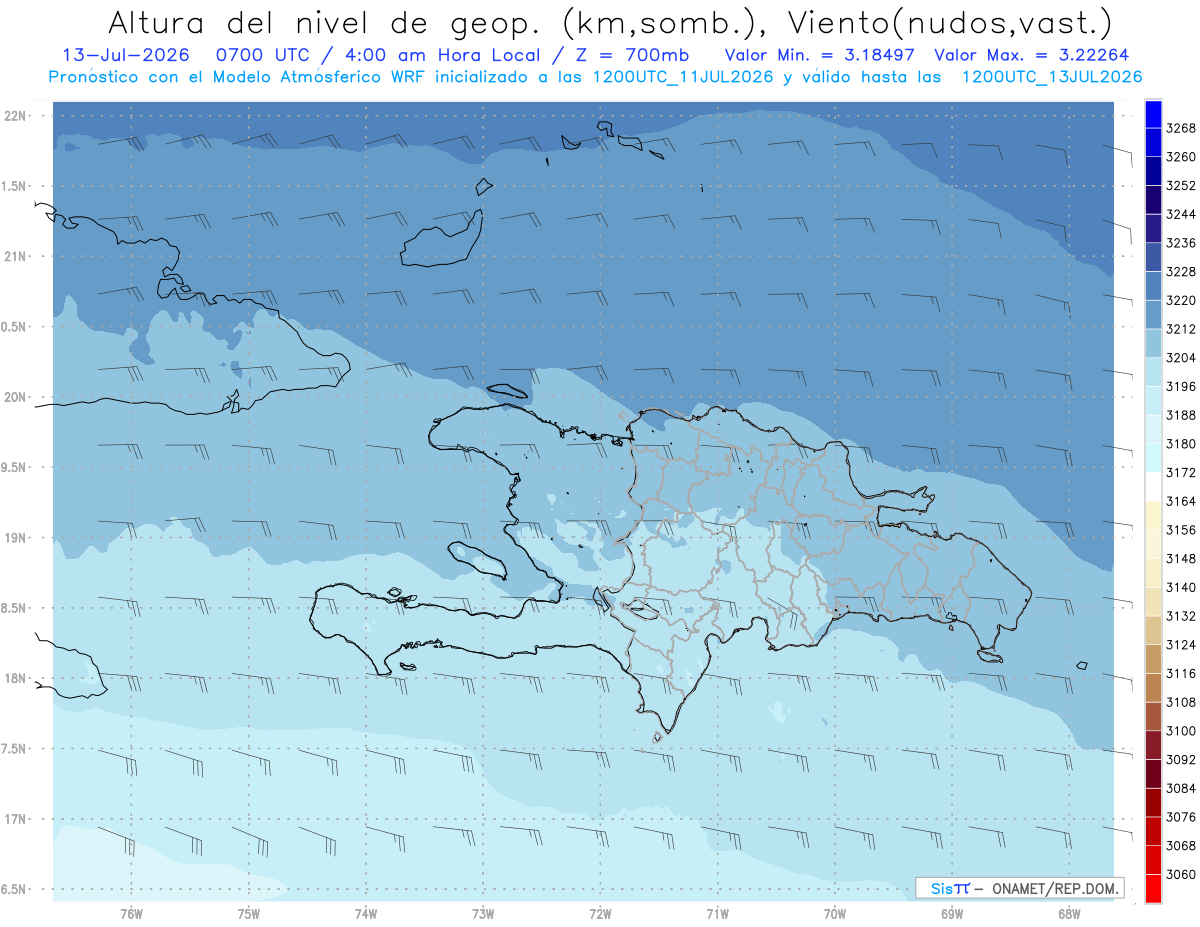
Task: Click the '70W' longitude axis label
Action: tap(835, 913)
